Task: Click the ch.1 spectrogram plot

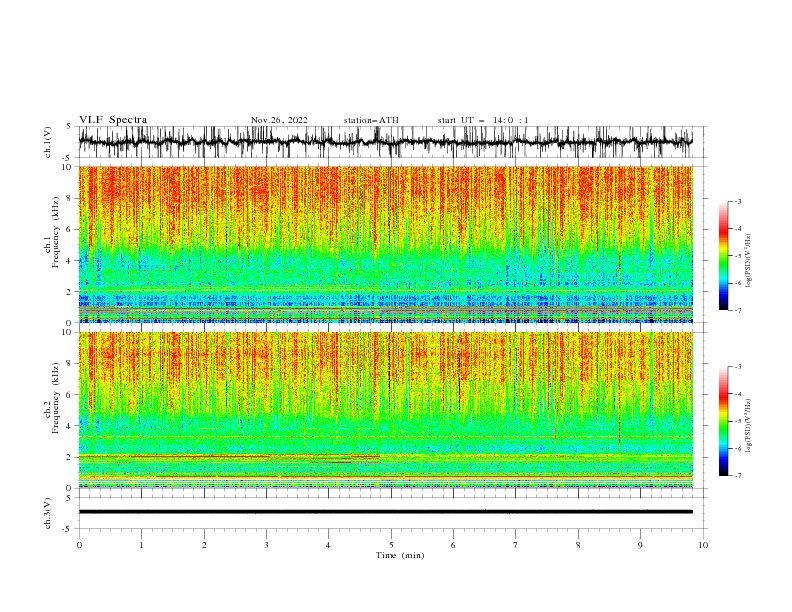Action: point(386,244)
